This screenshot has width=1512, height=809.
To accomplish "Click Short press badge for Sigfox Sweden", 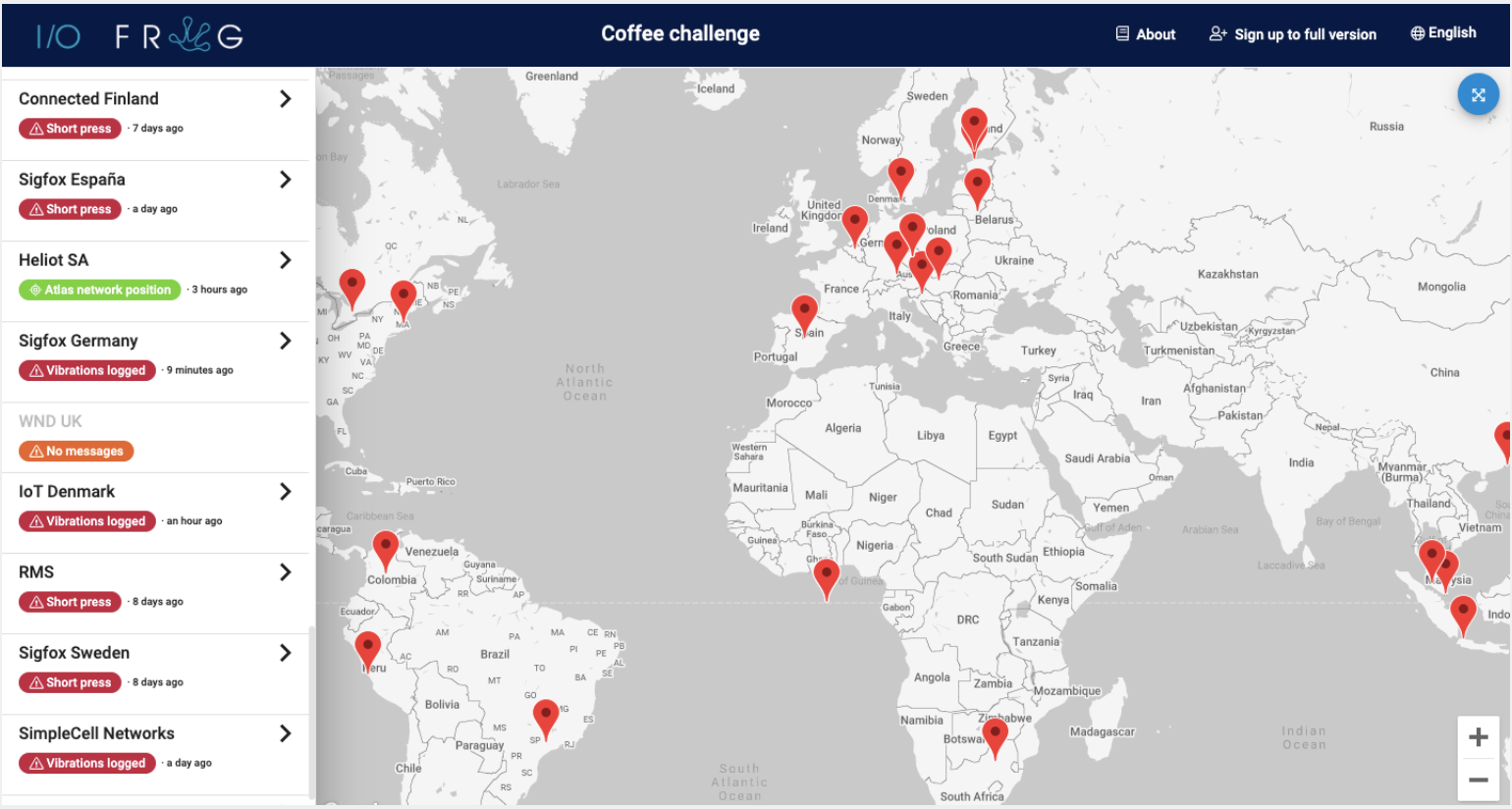I will pyautogui.click(x=70, y=682).
